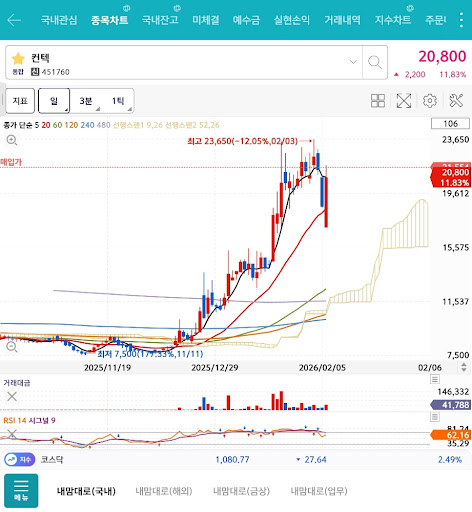This screenshot has width=472, height=512.
Task: Switch to 지수차트 tab
Action: coord(393,20)
